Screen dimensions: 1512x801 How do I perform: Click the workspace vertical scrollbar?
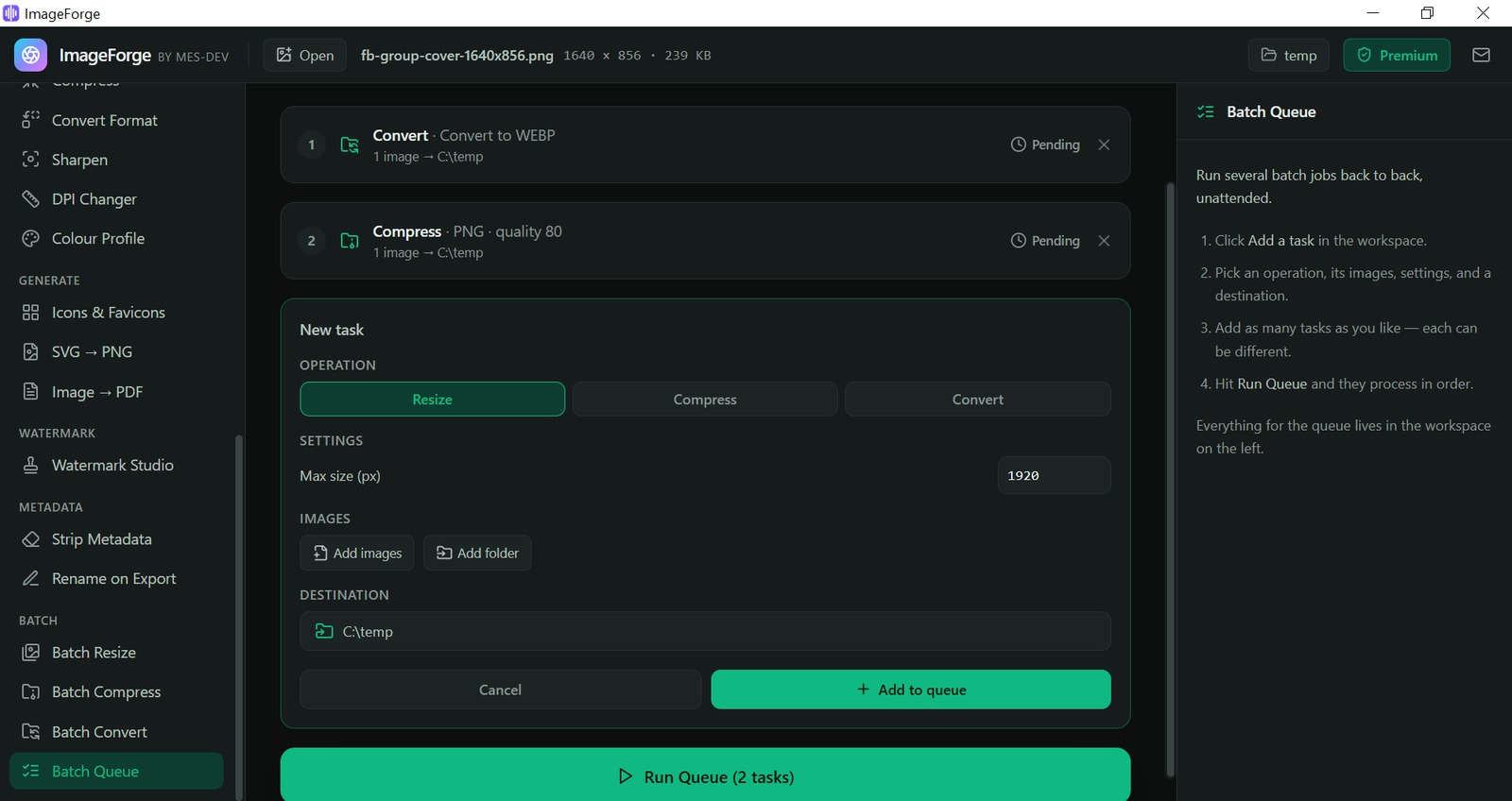pyautogui.click(x=1170, y=480)
